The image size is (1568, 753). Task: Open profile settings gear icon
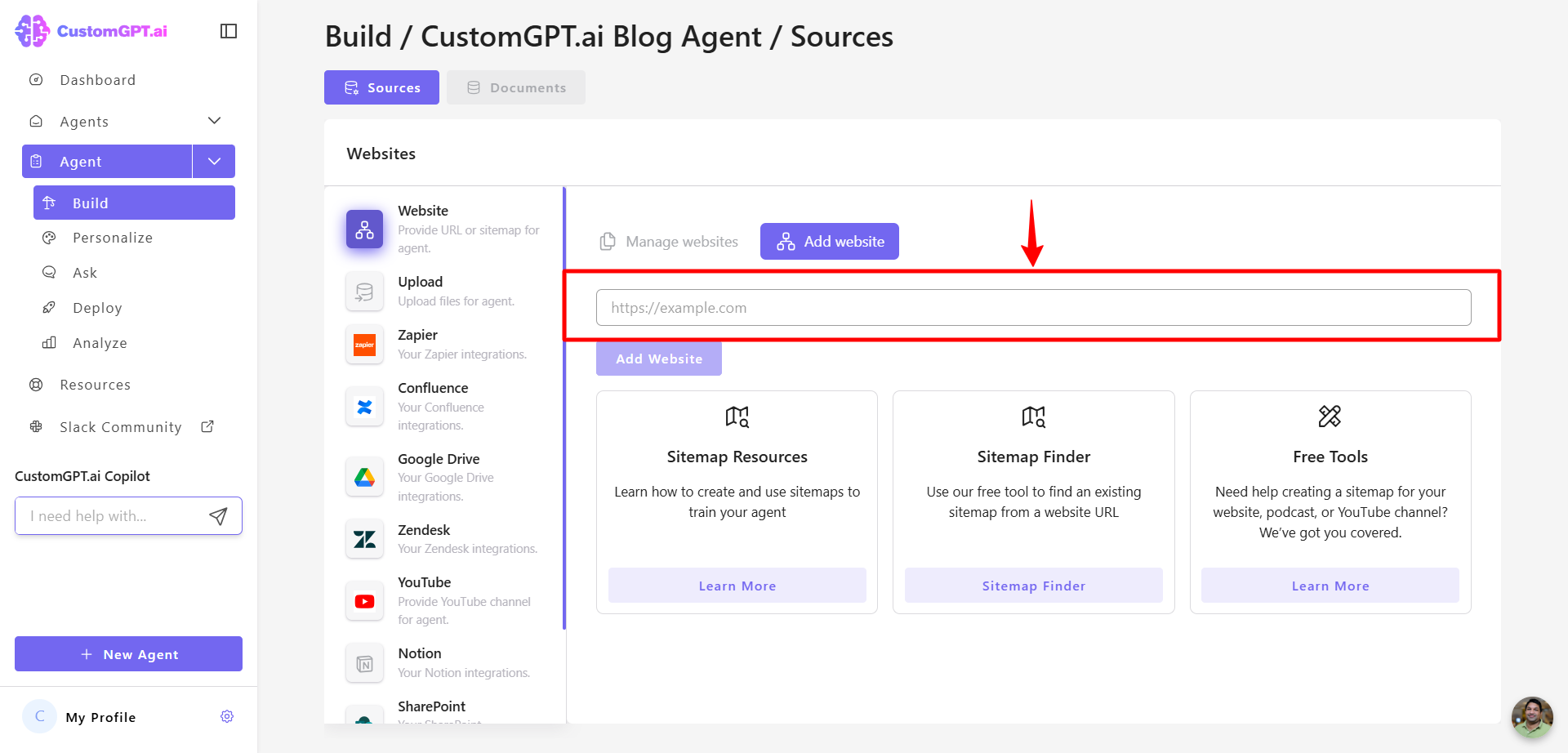(x=227, y=716)
